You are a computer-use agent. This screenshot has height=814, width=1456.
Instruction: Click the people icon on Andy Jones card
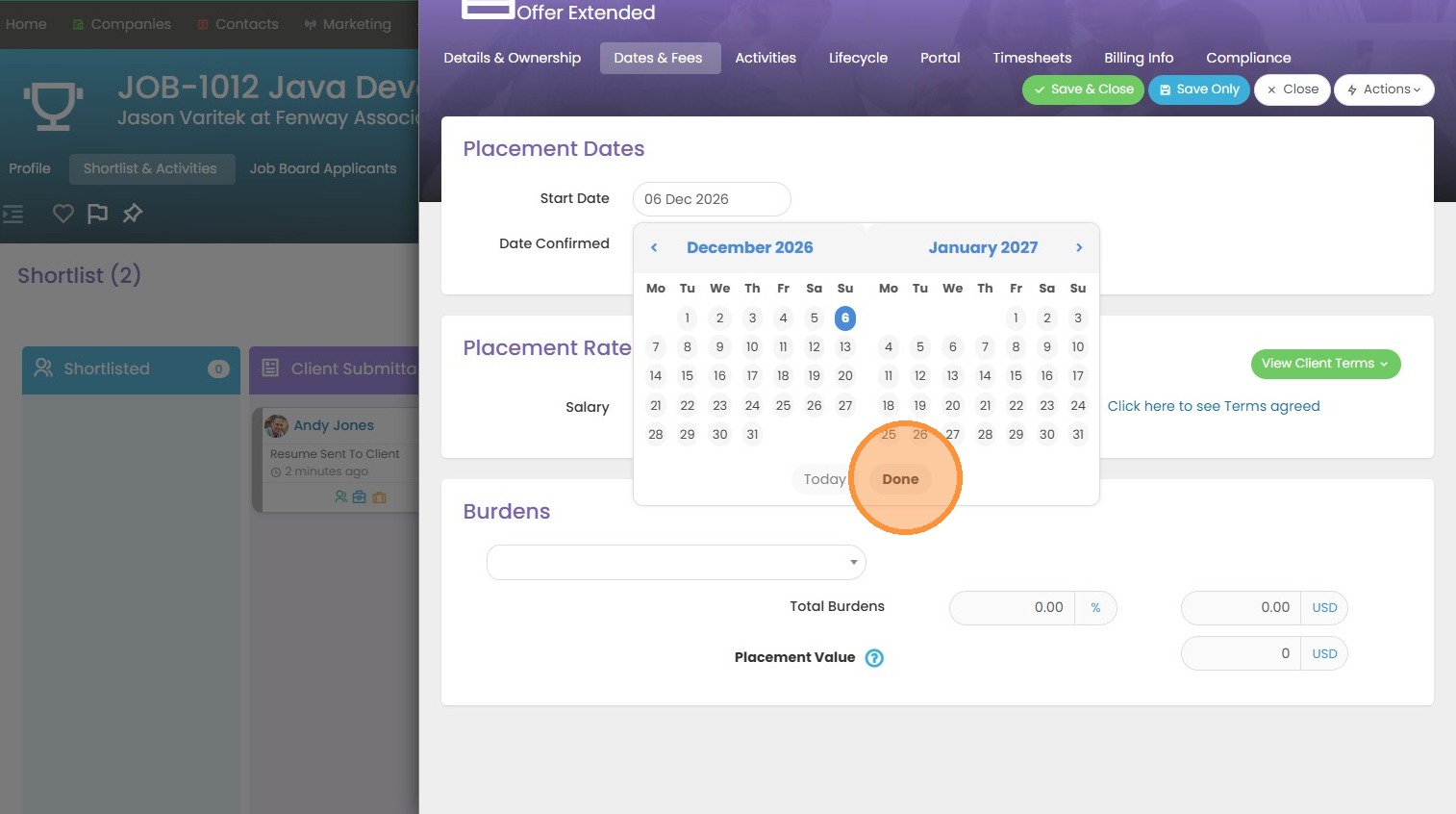pos(340,497)
